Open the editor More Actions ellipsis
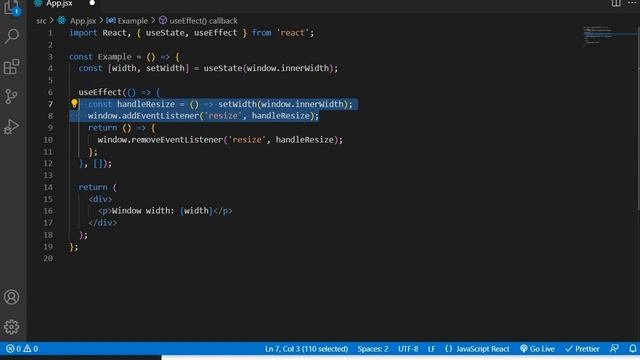The height and width of the screenshot is (360, 640). click(x=632, y=3)
